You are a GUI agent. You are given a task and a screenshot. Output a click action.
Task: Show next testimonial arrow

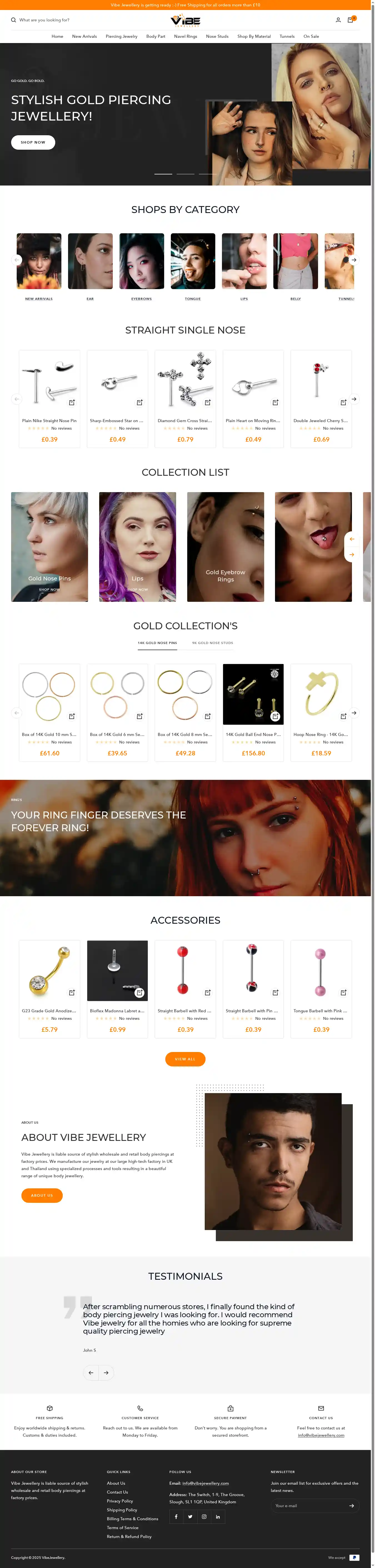tap(106, 1372)
